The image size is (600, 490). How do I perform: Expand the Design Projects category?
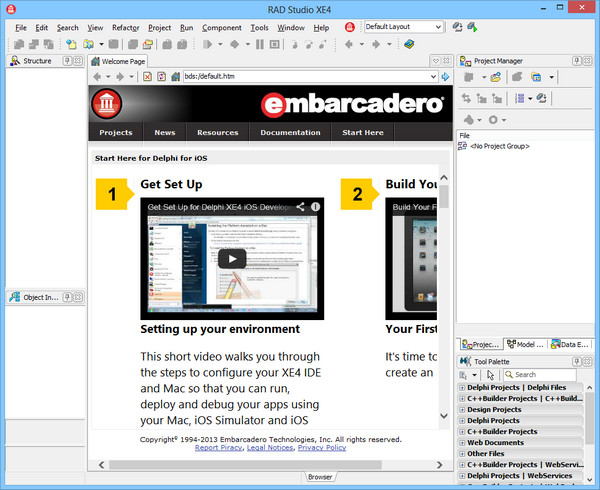click(462, 409)
